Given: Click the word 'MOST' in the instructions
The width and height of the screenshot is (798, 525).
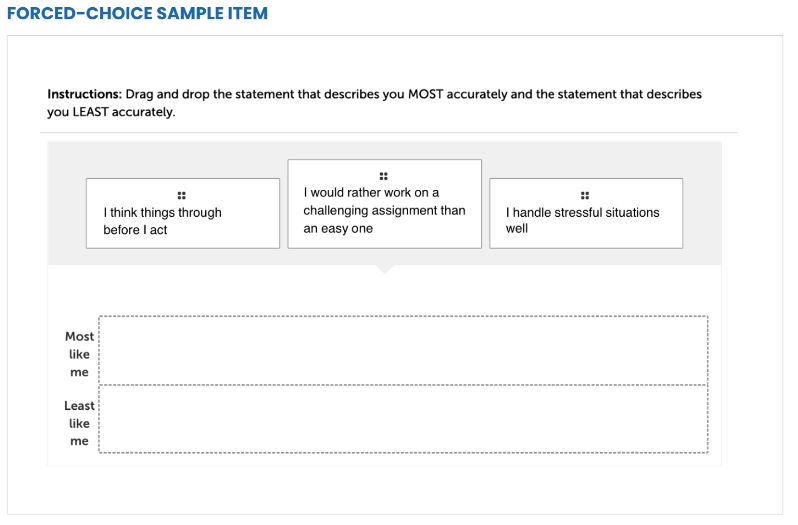Looking at the screenshot, I should coord(426,94).
